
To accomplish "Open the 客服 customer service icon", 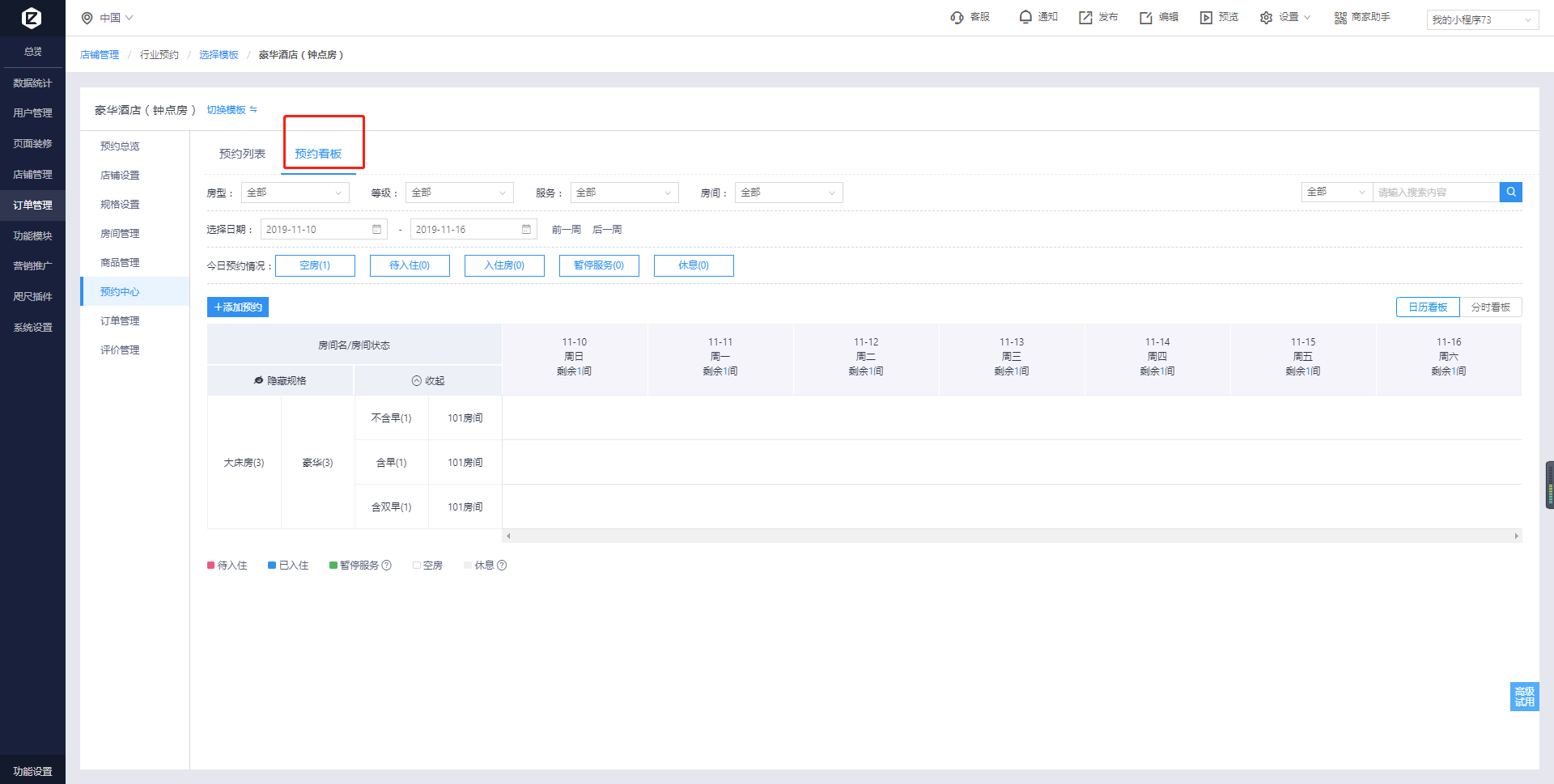I will click(957, 17).
